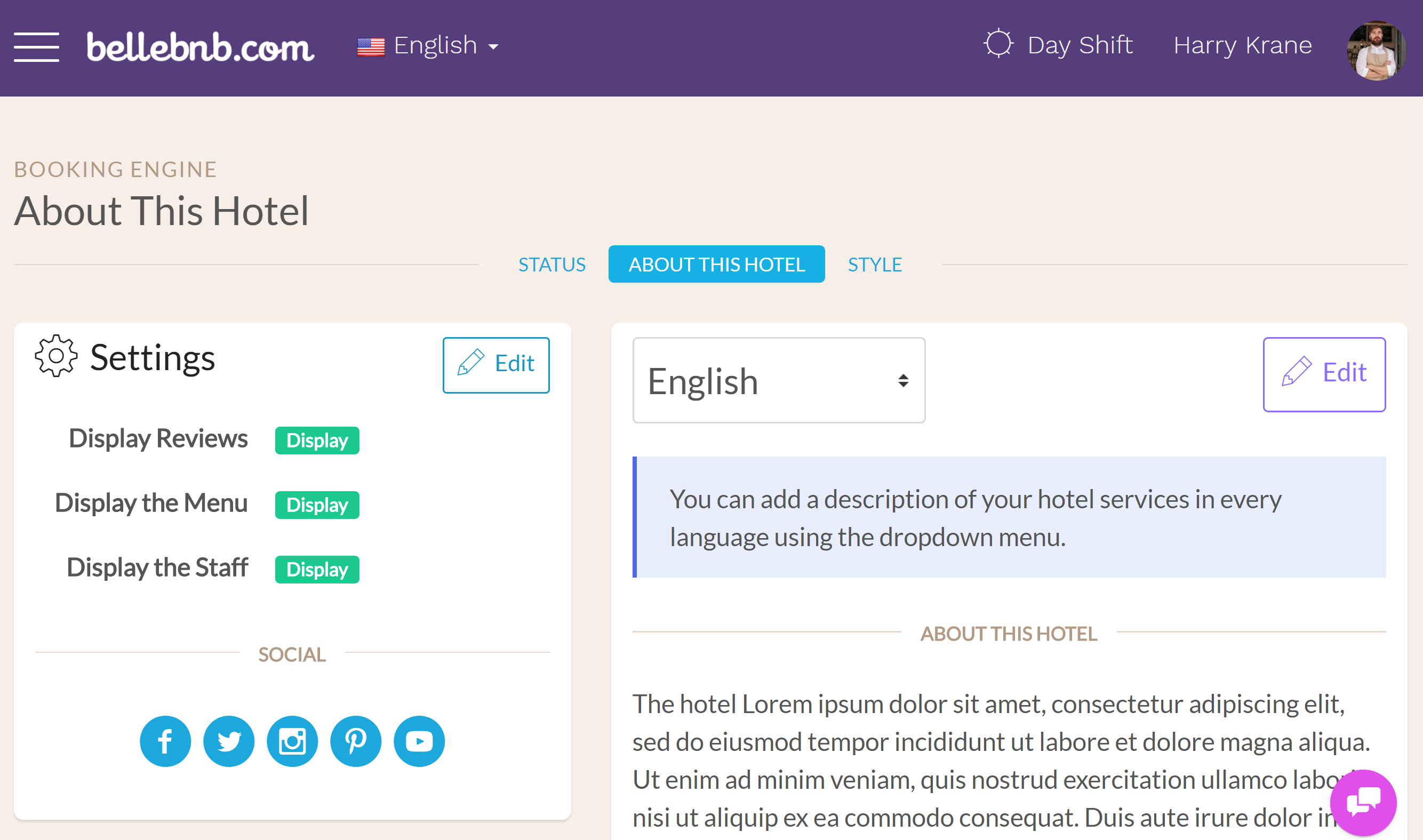Image resolution: width=1423 pixels, height=840 pixels.
Task: Toggle Display the Staff setting
Action: 316,570
